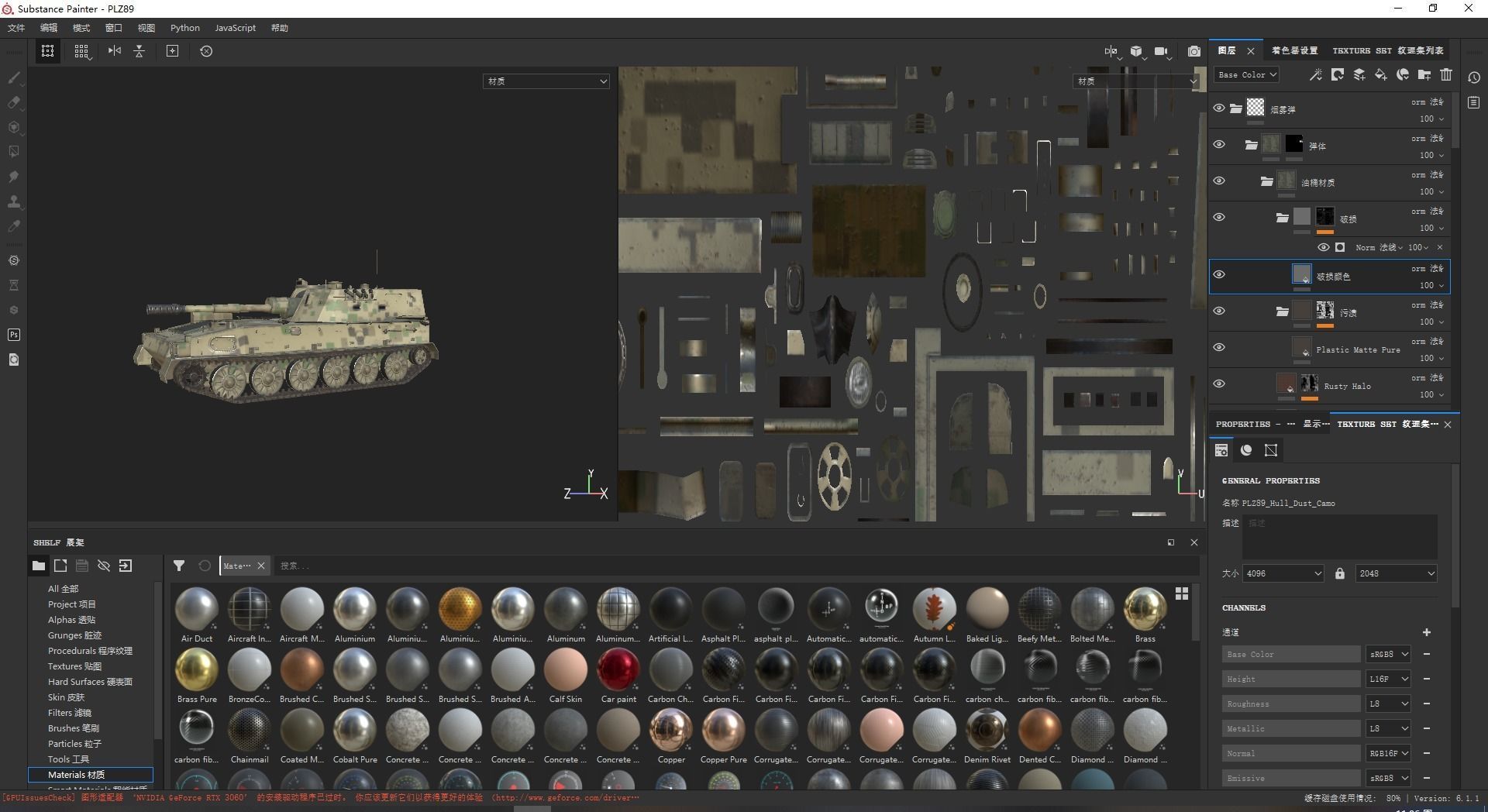The image size is (1488, 812).
Task: Open the 编辑 menu
Action: click(49, 28)
